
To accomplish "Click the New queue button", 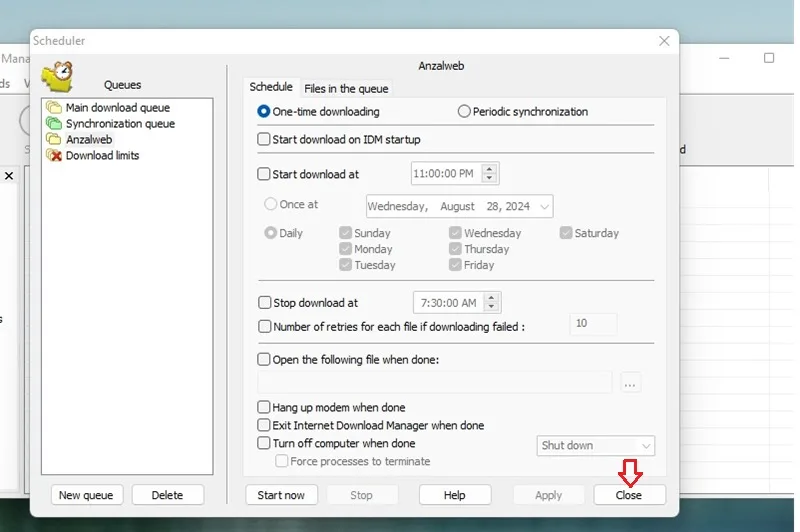I will pos(86,495).
